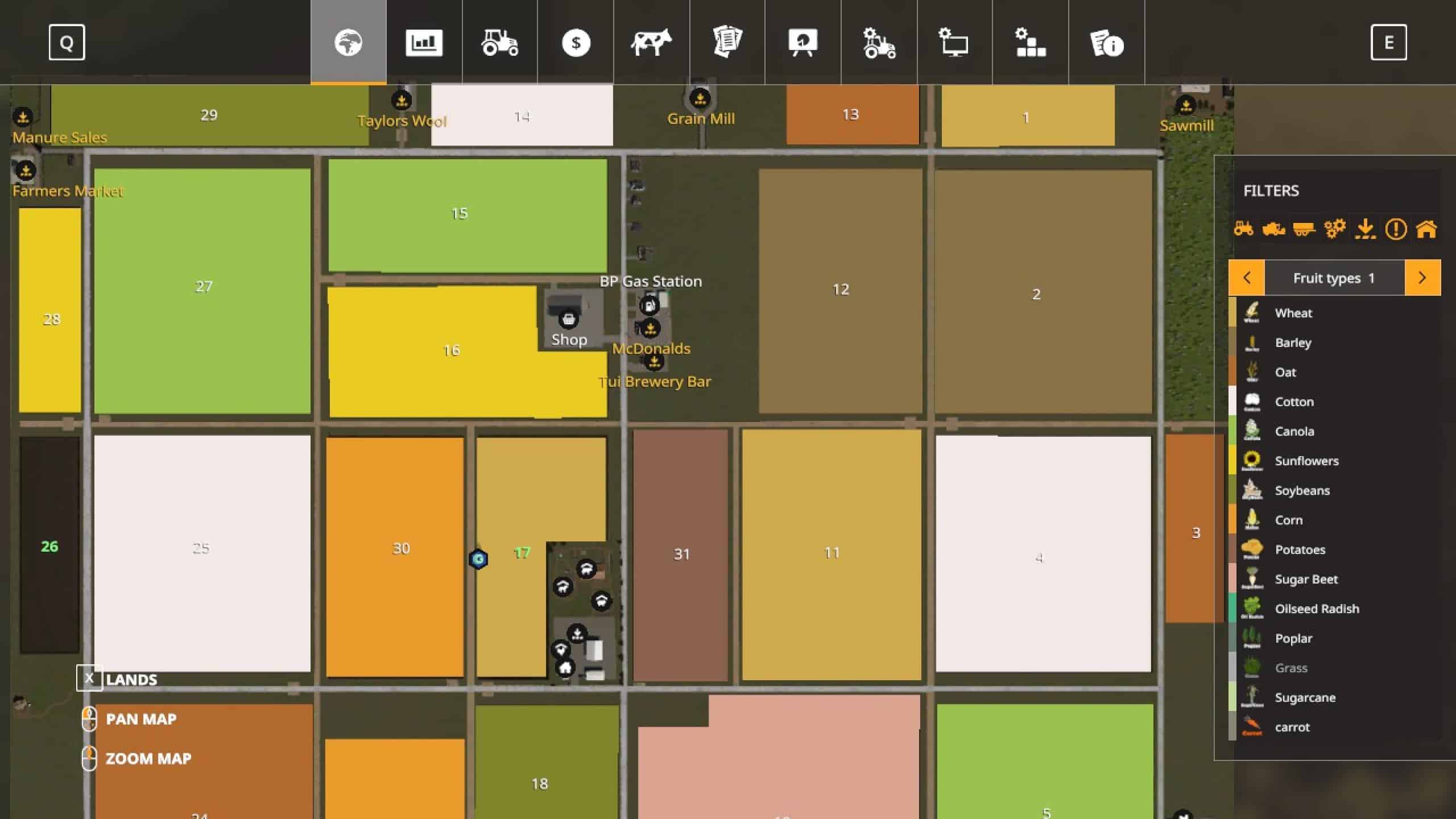Click the E next-page key button
The height and width of the screenshot is (819, 1456).
coord(1388,42)
